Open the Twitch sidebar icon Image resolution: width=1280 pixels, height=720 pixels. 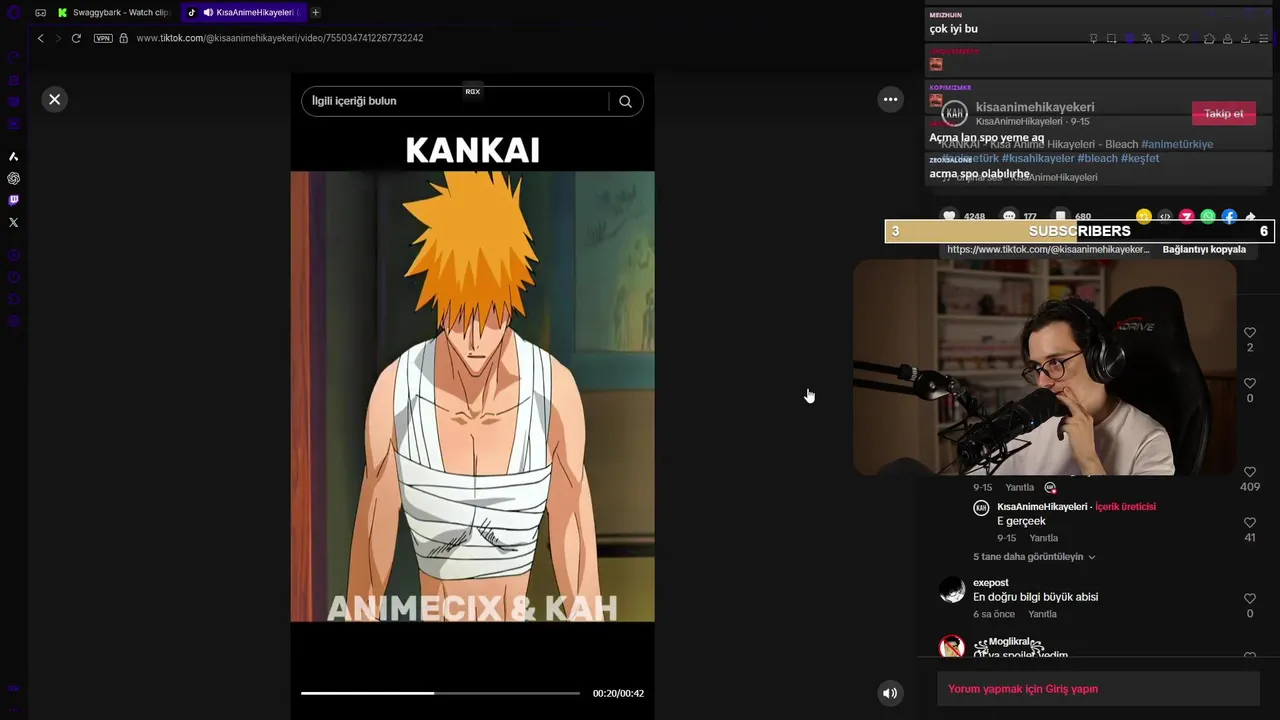tap(13, 200)
